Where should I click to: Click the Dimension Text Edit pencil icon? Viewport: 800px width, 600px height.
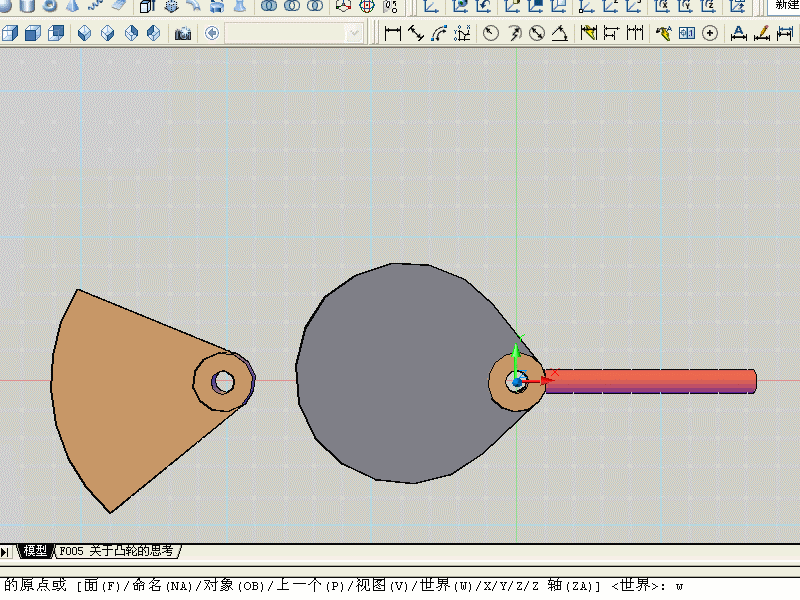(x=762, y=33)
